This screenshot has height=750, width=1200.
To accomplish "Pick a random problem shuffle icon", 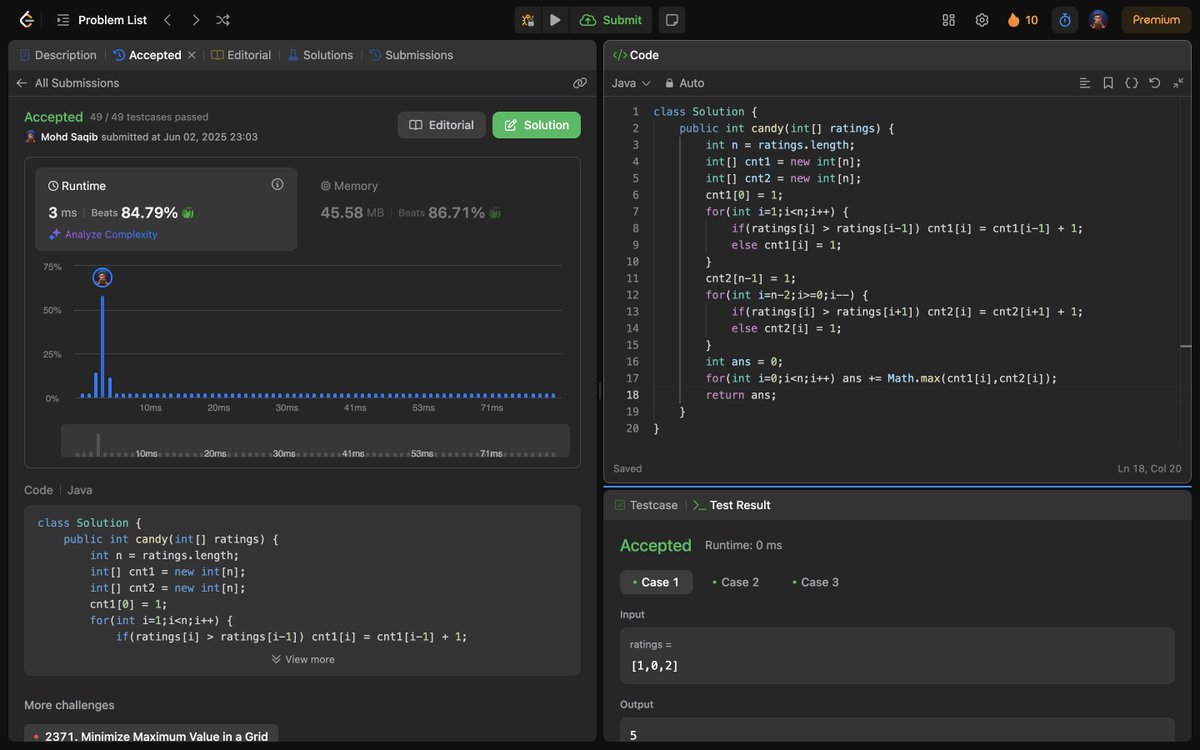I will (223, 20).
